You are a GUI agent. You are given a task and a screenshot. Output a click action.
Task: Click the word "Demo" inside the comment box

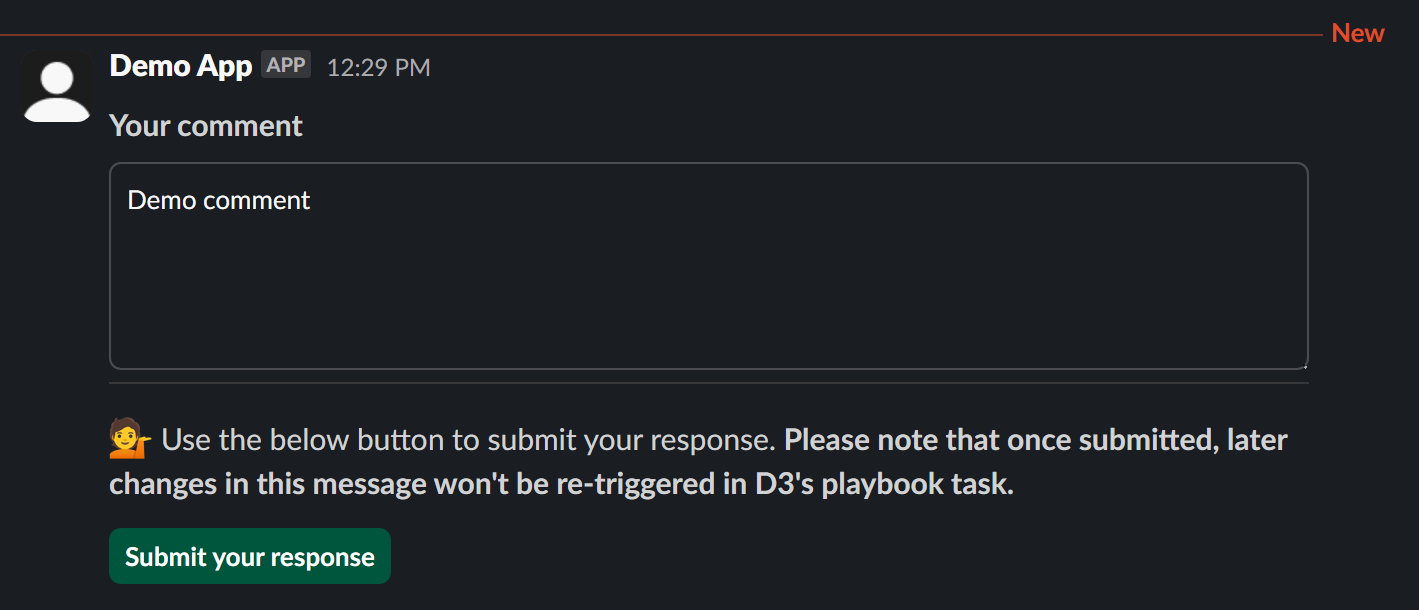tap(162, 200)
